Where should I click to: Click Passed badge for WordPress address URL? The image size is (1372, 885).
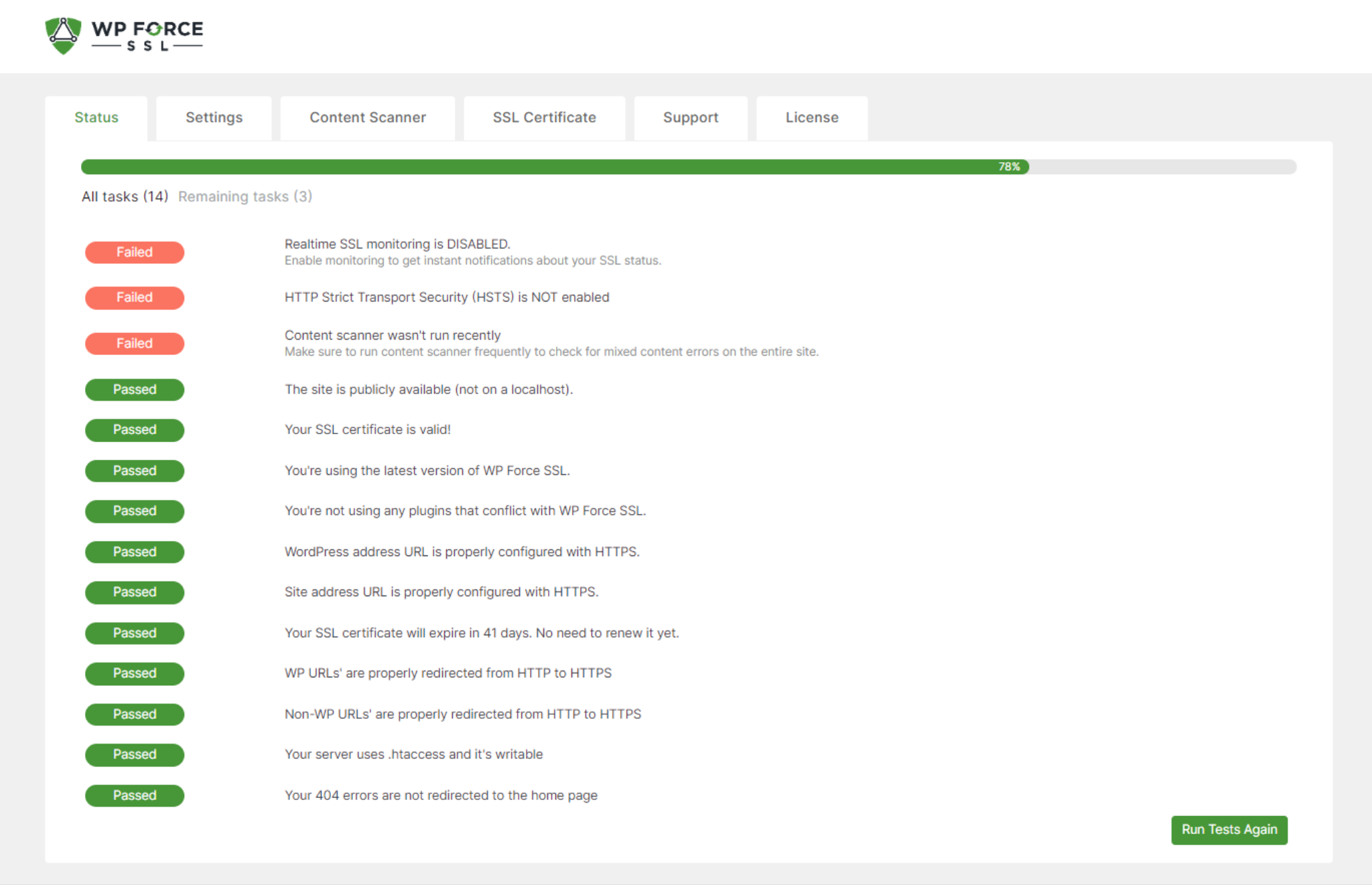point(135,552)
